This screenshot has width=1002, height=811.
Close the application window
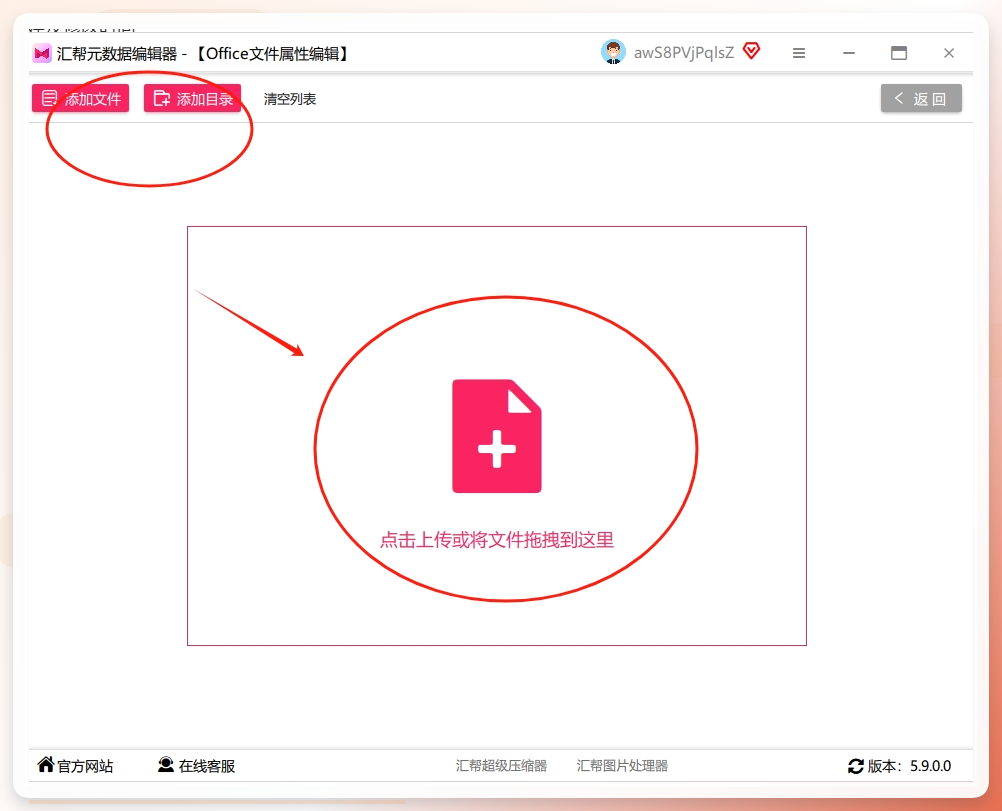pos(949,53)
